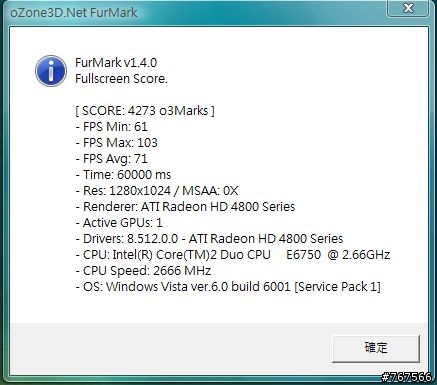This screenshot has height=385, width=437.
Task: Click the 'OS: Windows Vista' line
Action: [228, 287]
